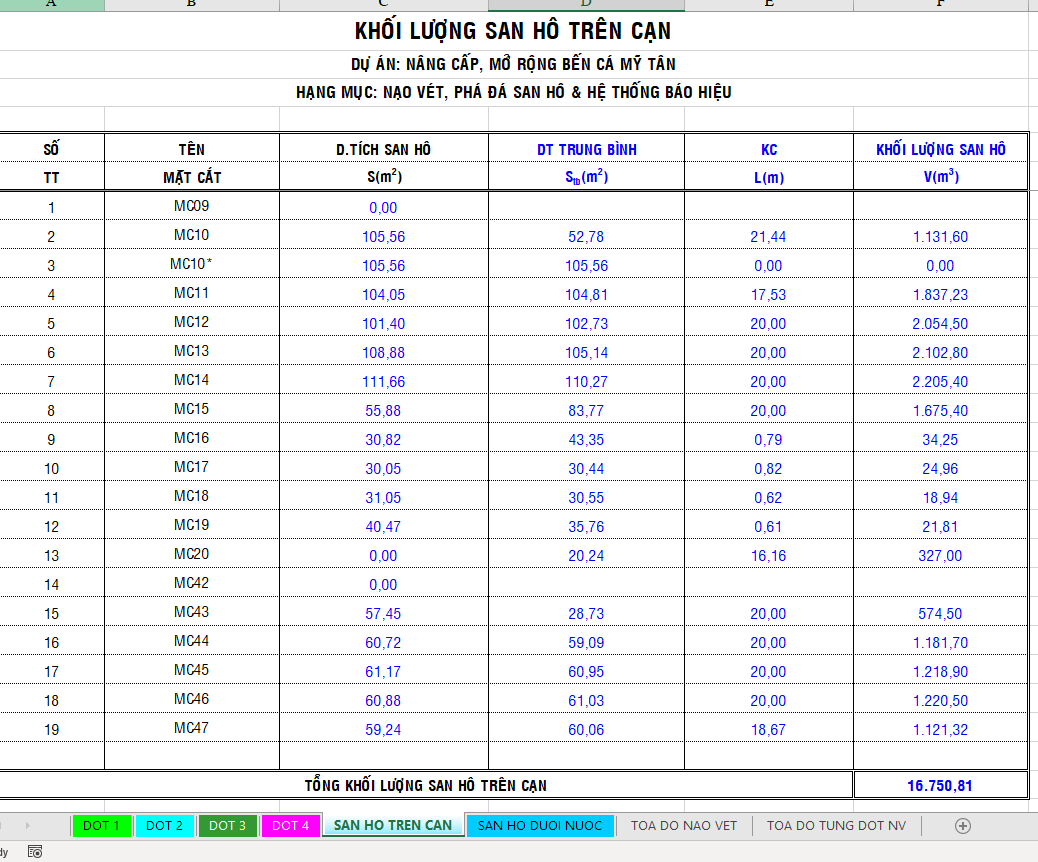Click header KHỐI LƯỢNG SAN HÔ

tap(941, 150)
